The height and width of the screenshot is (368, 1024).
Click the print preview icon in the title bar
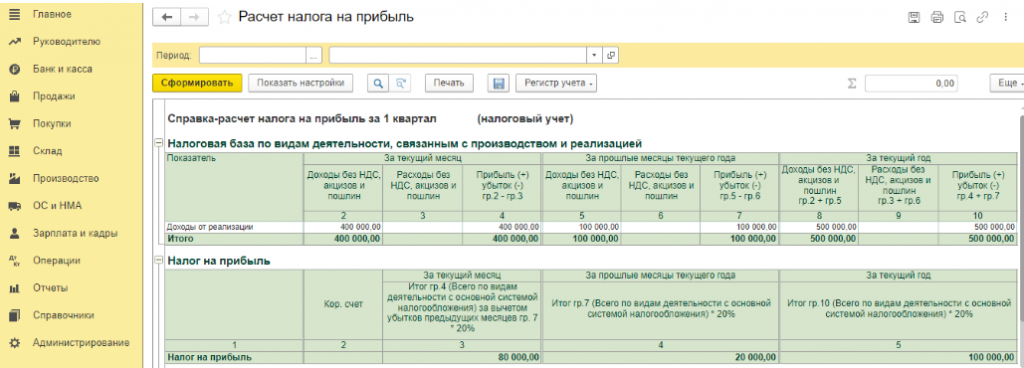pos(959,18)
